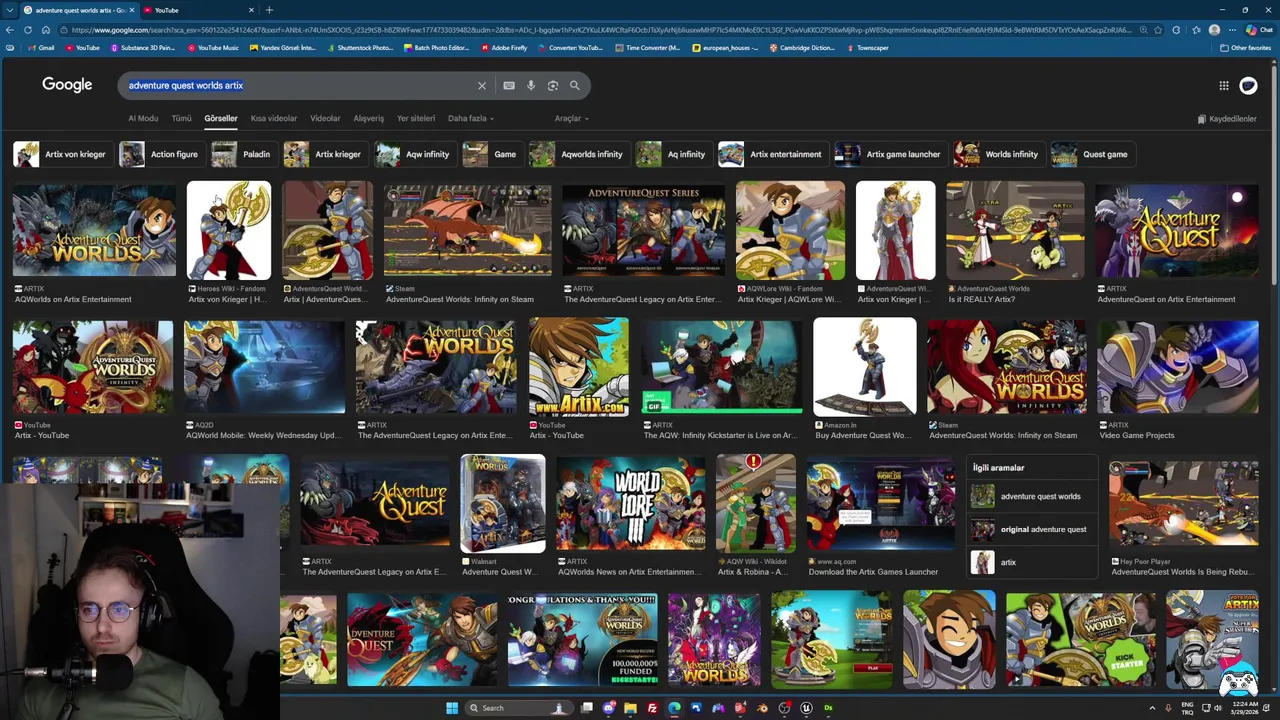Switch to the Alışveriş tab
Image resolution: width=1280 pixels, height=720 pixels.
[369, 118]
